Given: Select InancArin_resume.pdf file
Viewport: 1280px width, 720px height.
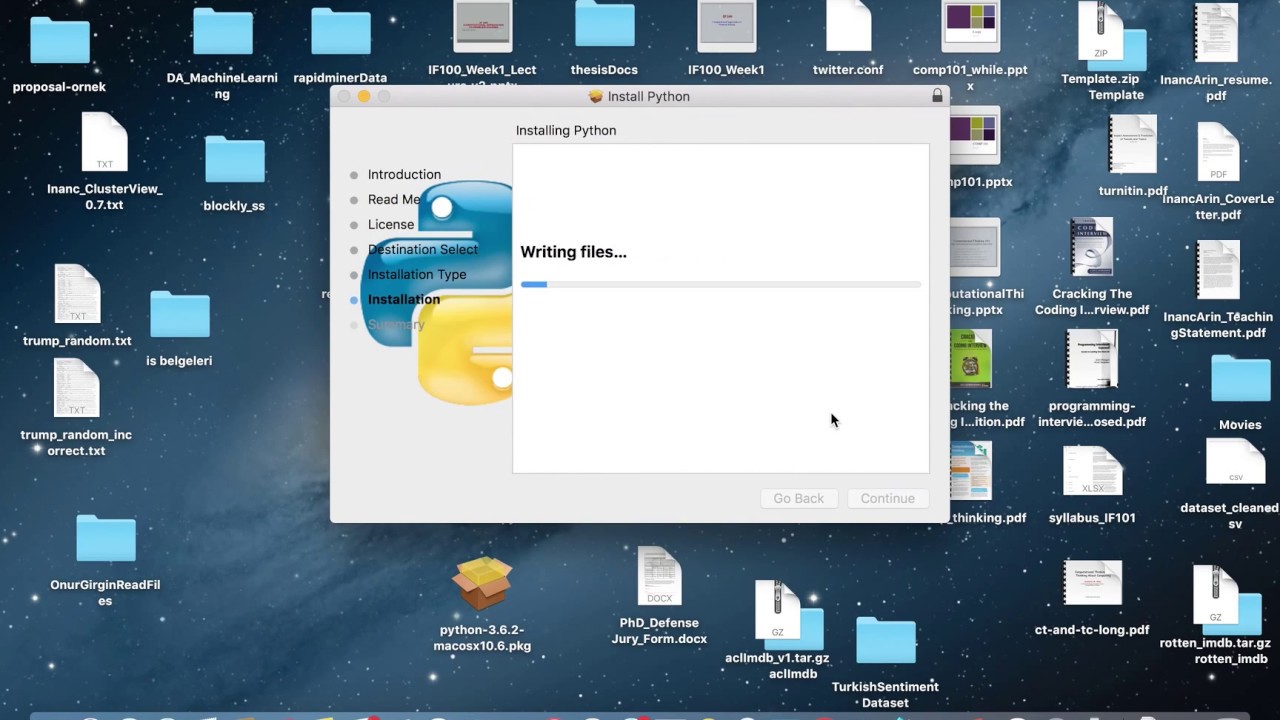Looking at the screenshot, I should point(1216,34).
